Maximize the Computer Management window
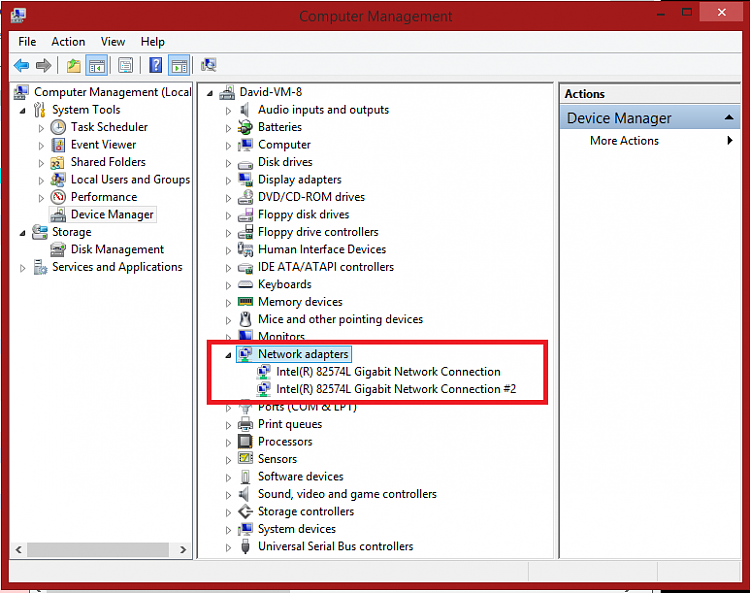This screenshot has height=593, width=750. (687, 12)
